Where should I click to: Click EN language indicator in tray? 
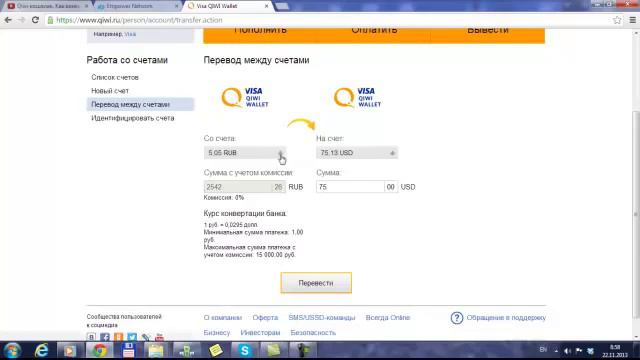[x=543, y=350]
